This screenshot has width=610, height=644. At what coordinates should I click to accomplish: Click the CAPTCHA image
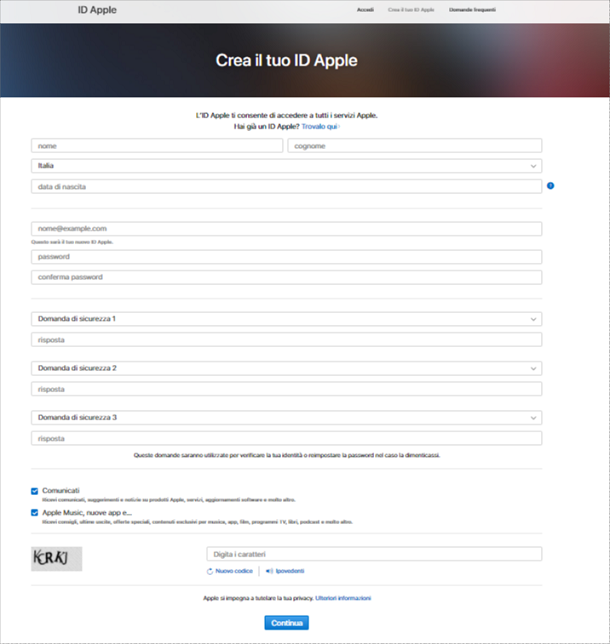(57, 559)
